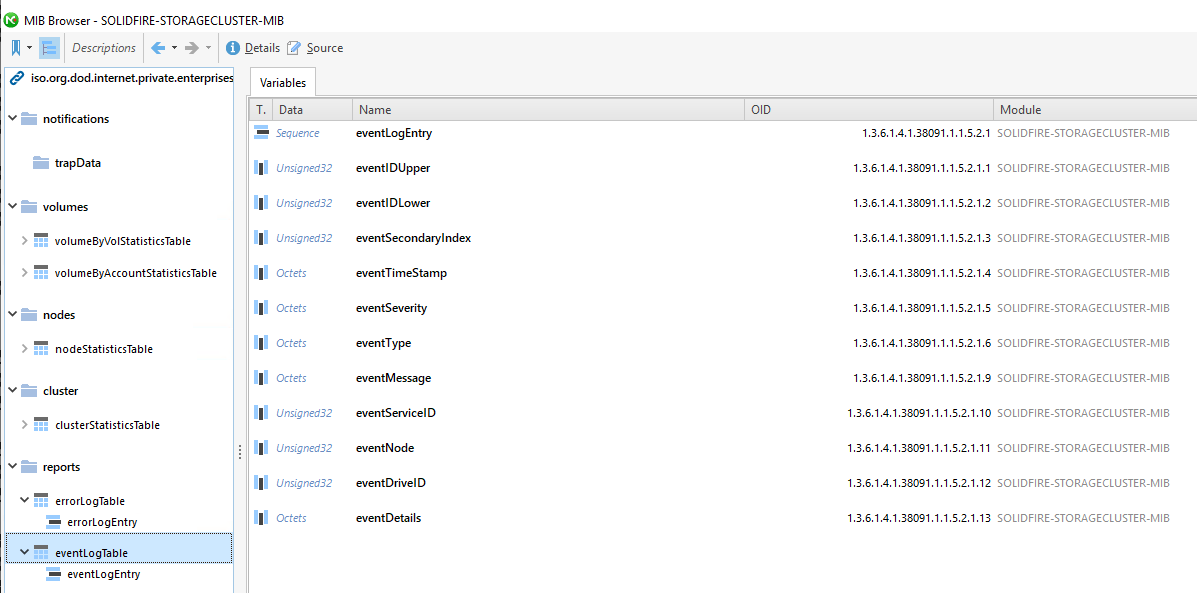Click the table icon of nodeStatisticsTable
This screenshot has height=593, width=1197.
click(41, 349)
